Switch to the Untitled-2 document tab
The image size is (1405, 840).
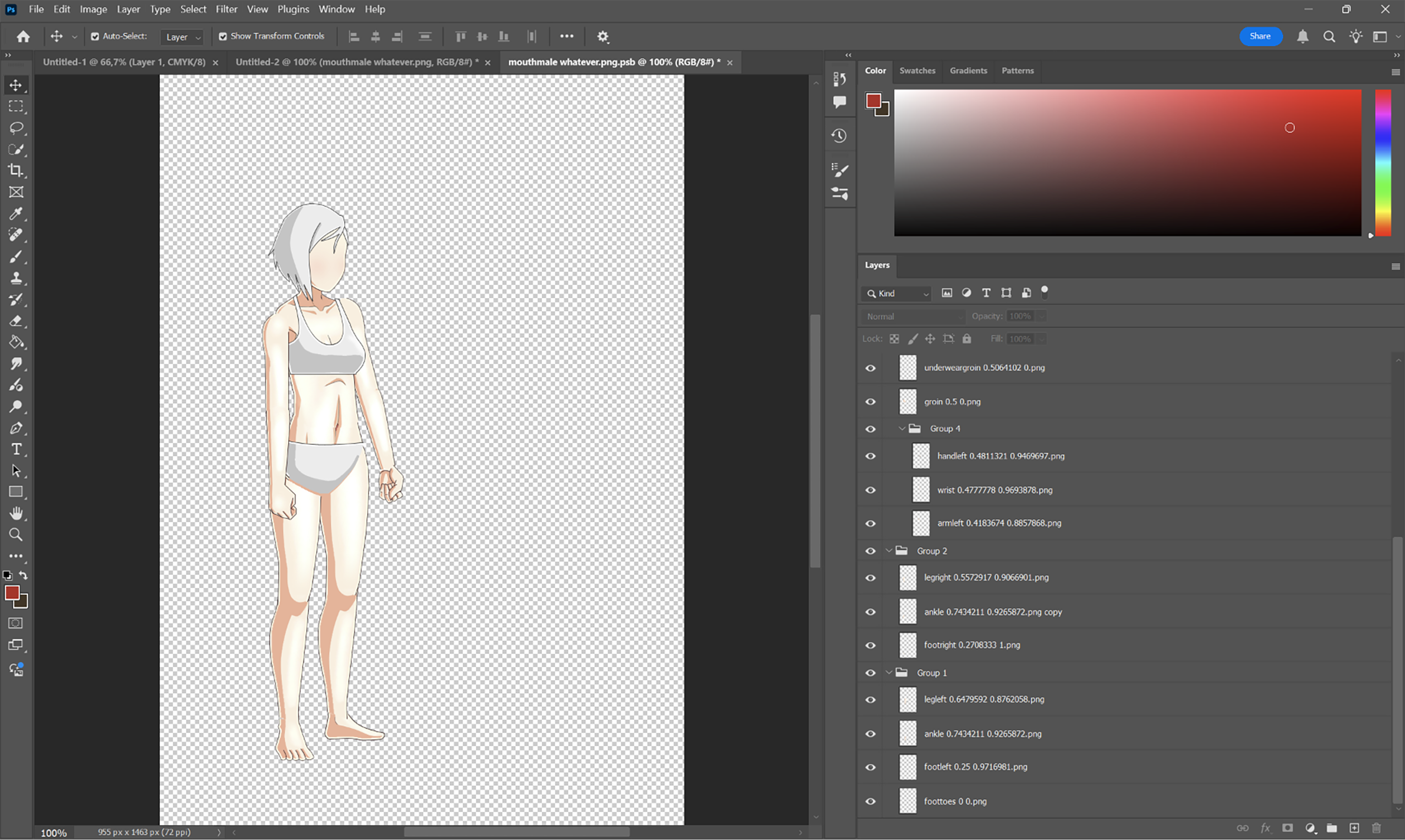(357, 62)
